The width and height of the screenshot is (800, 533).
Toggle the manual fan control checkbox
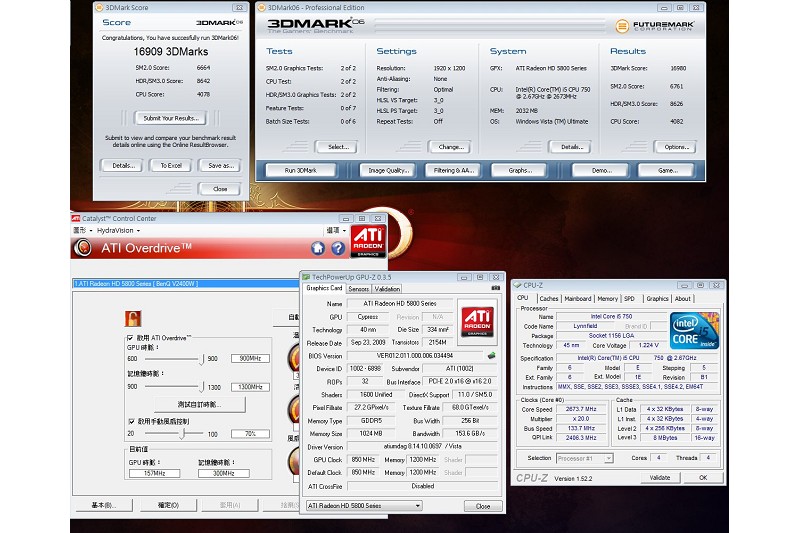(x=131, y=421)
